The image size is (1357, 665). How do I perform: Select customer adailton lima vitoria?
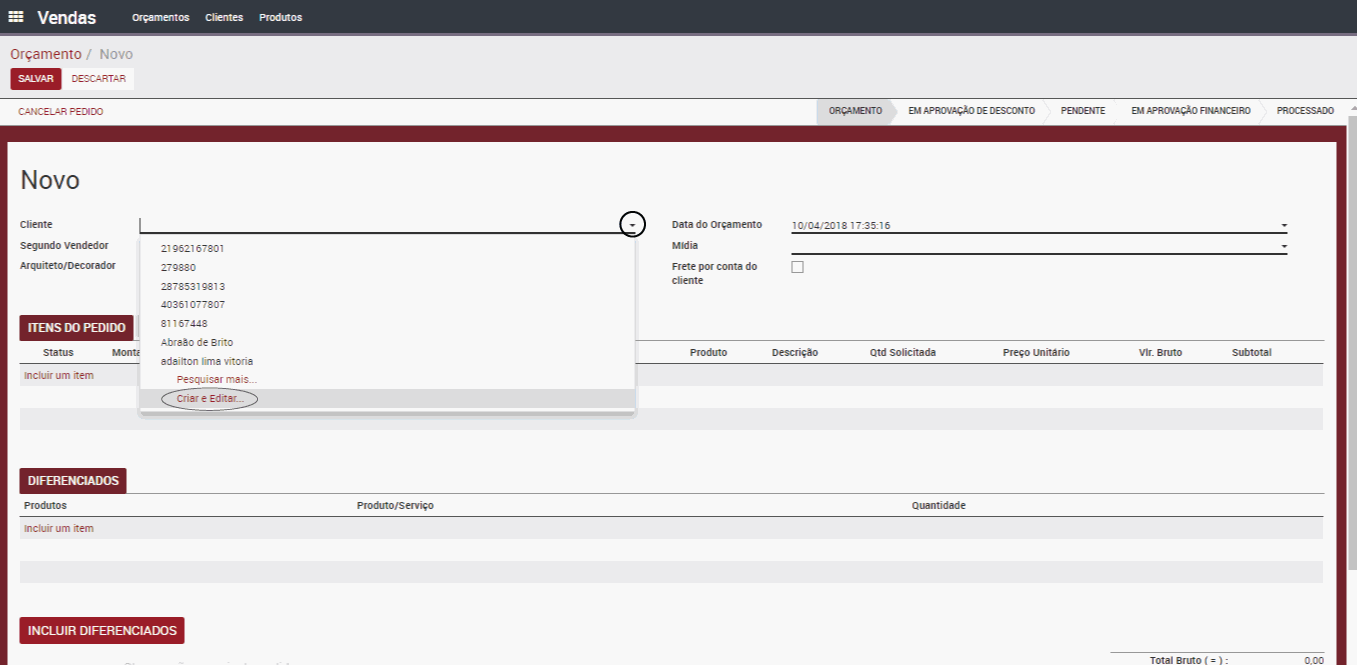(207, 361)
